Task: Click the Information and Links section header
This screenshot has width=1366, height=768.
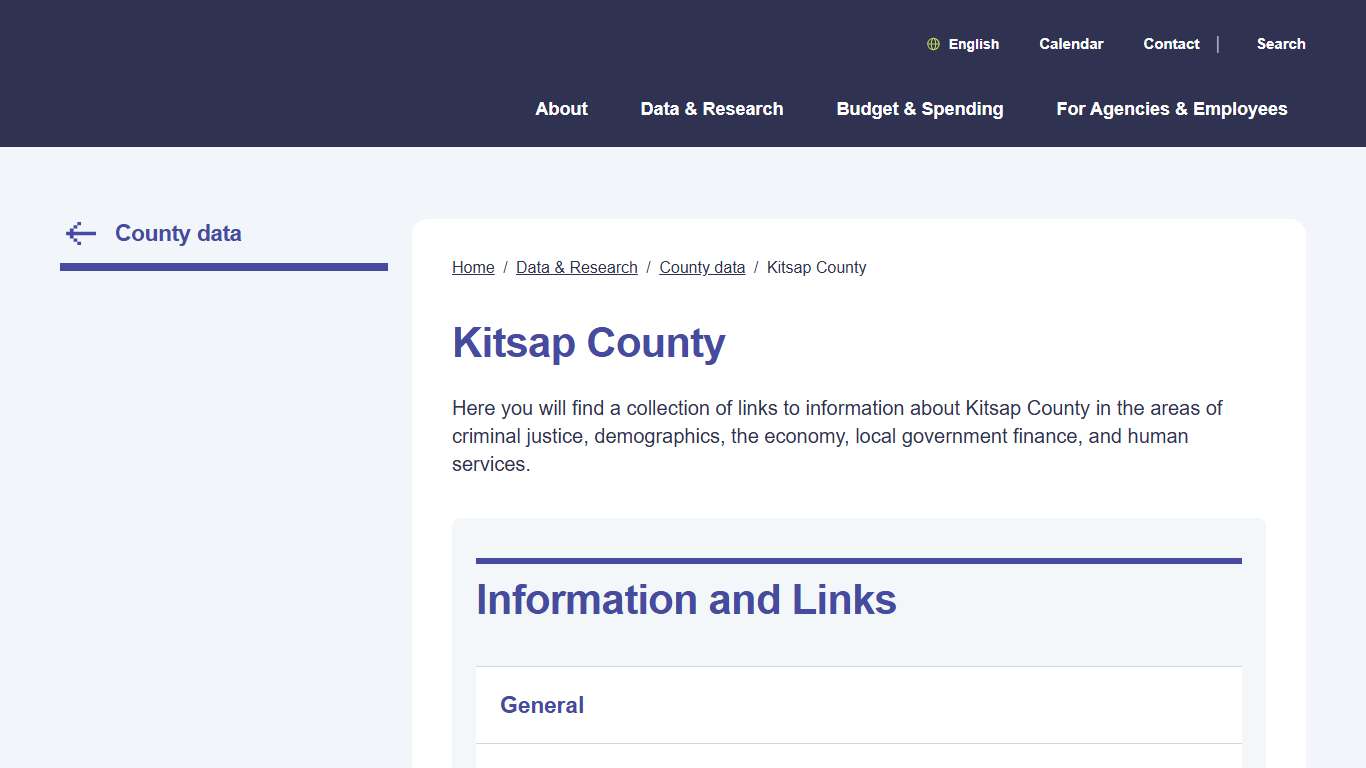Action: click(x=686, y=600)
